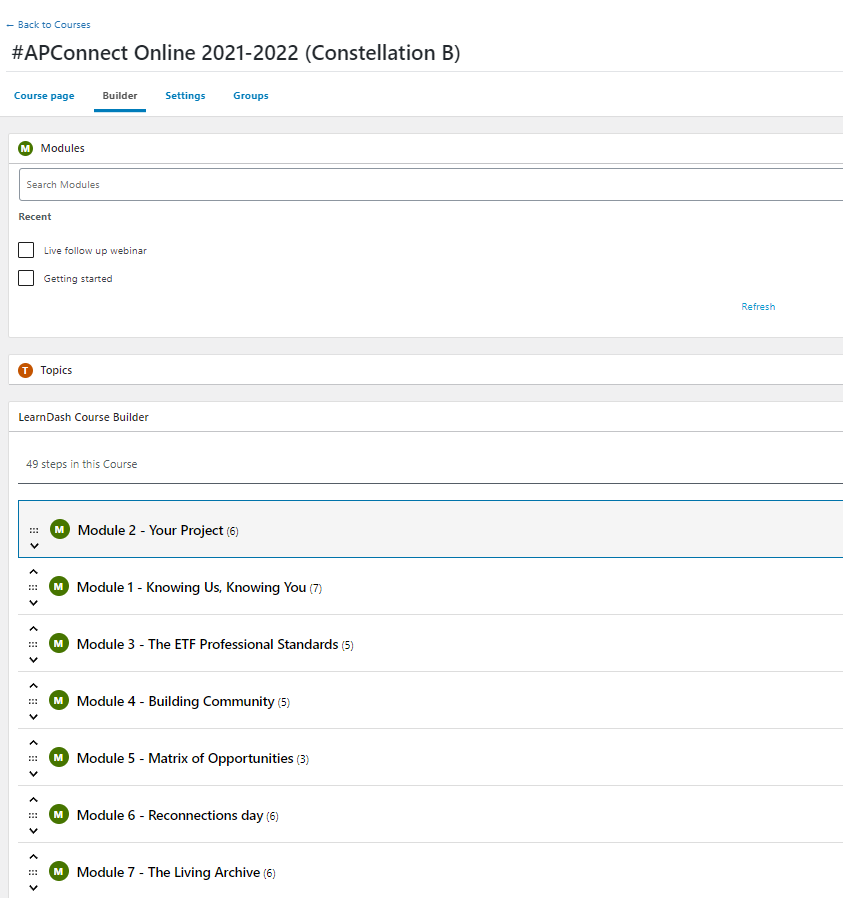Image resolution: width=843 pixels, height=898 pixels.
Task: Click the green M icon of Module 4
Action: tap(58, 701)
